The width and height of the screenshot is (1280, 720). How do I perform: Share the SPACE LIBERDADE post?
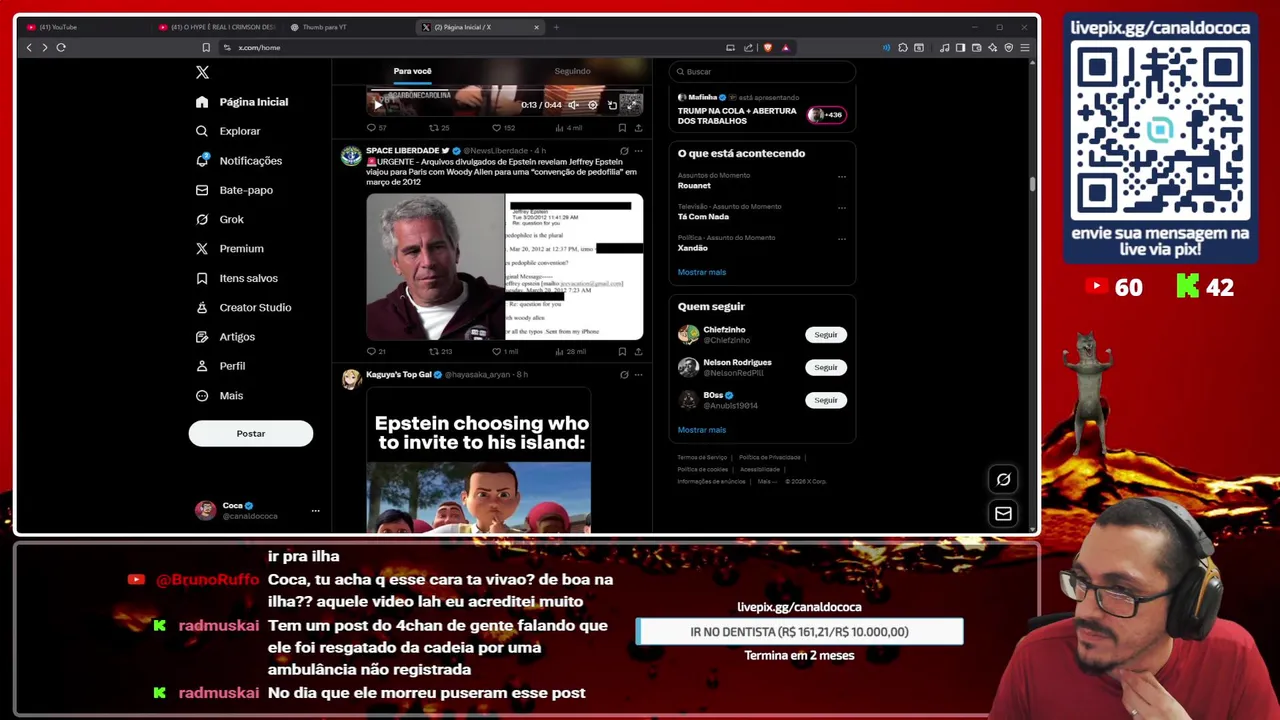click(638, 351)
